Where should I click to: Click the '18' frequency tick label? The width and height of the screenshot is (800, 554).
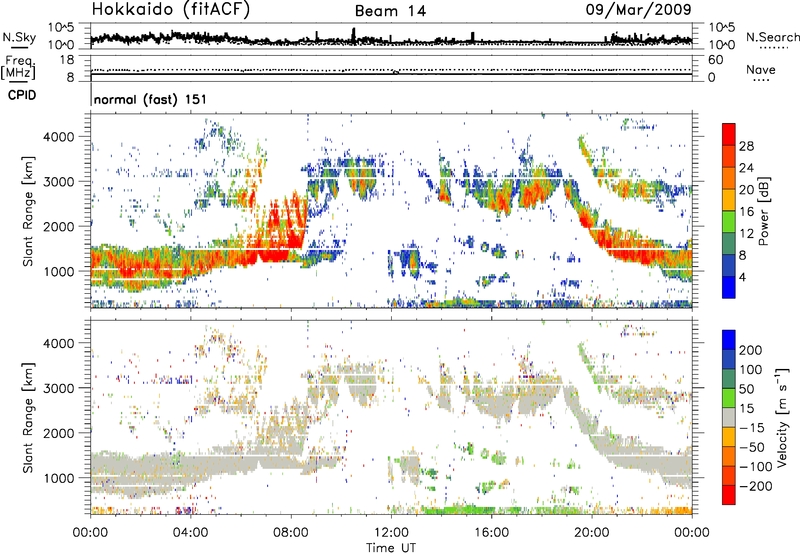tap(67, 60)
